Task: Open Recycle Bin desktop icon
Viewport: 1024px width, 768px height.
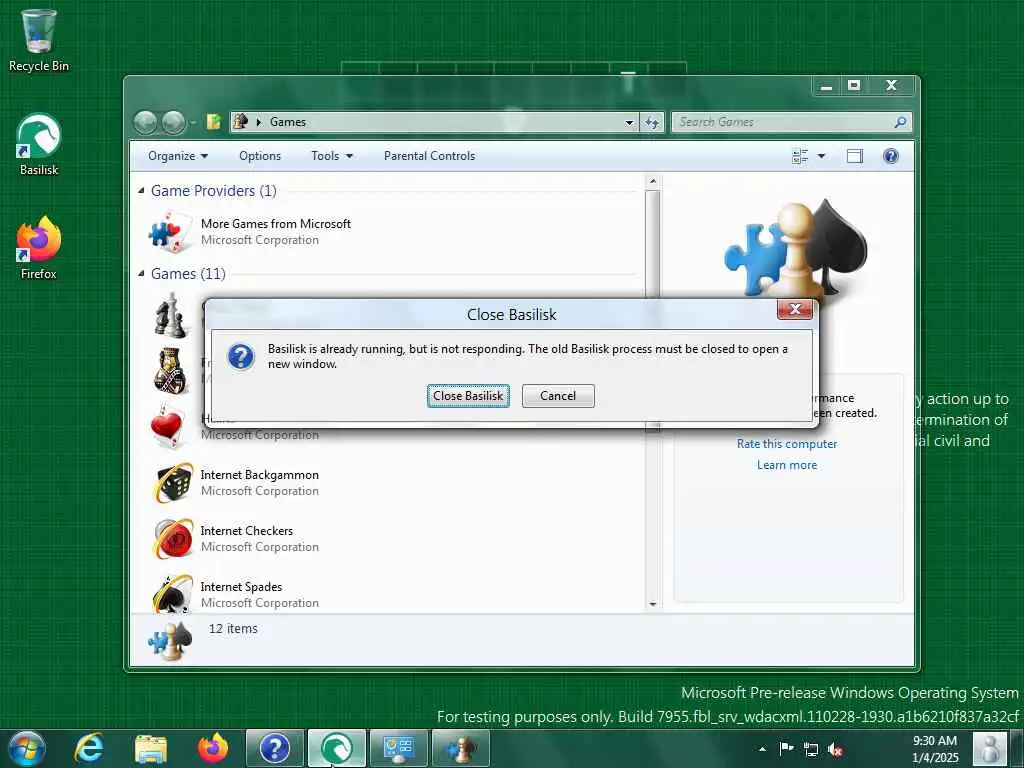Action: [39, 40]
